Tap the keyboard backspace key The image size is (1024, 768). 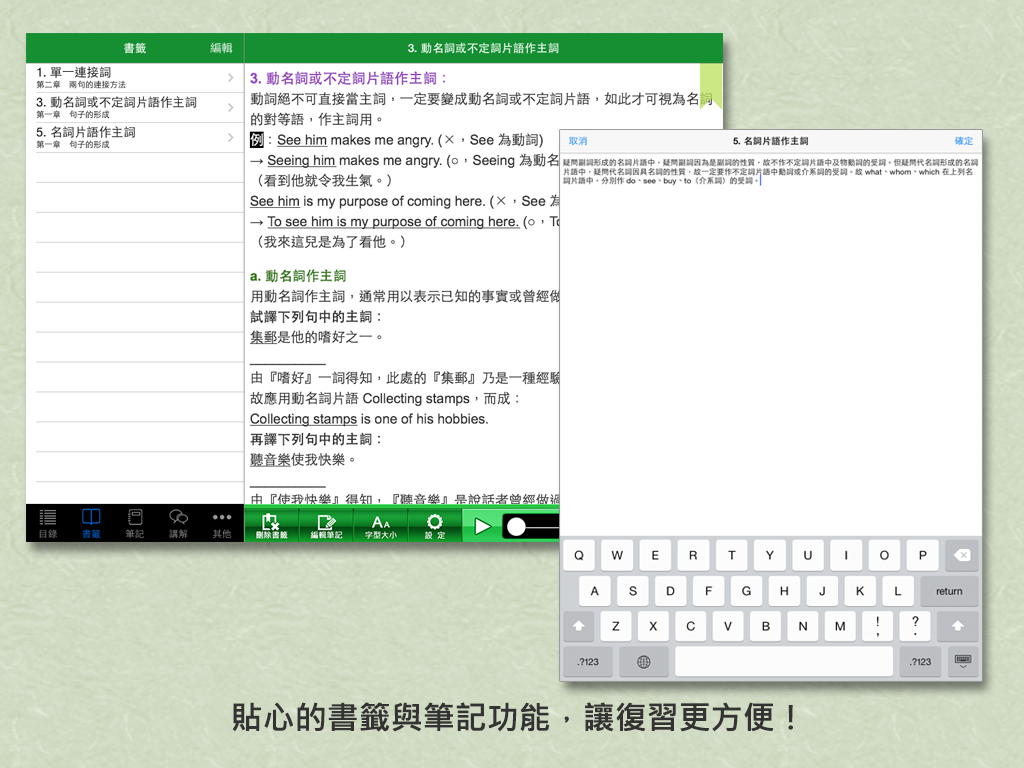[x=961, y=555]
